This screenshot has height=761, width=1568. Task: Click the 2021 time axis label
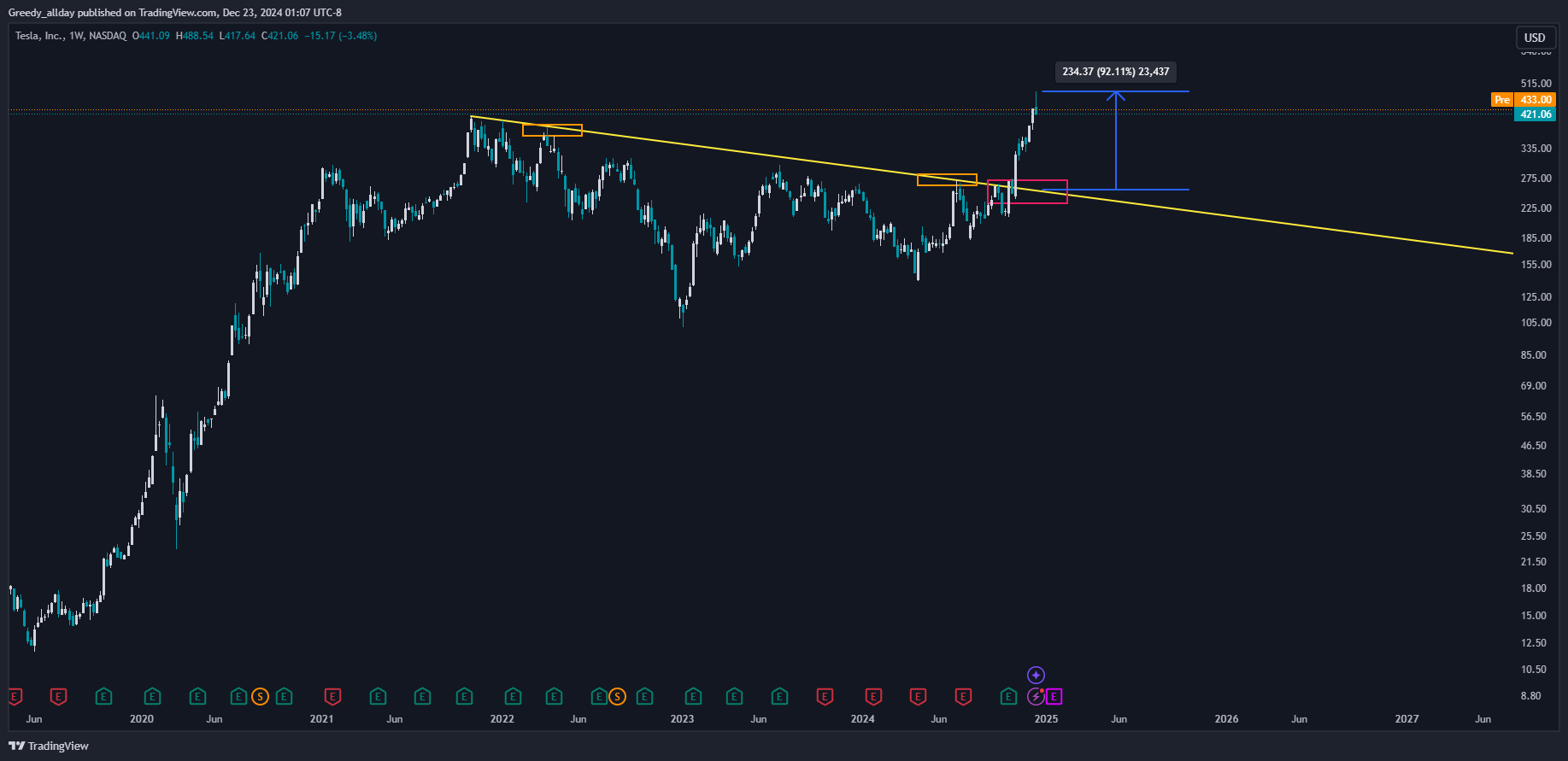point(322,719)
